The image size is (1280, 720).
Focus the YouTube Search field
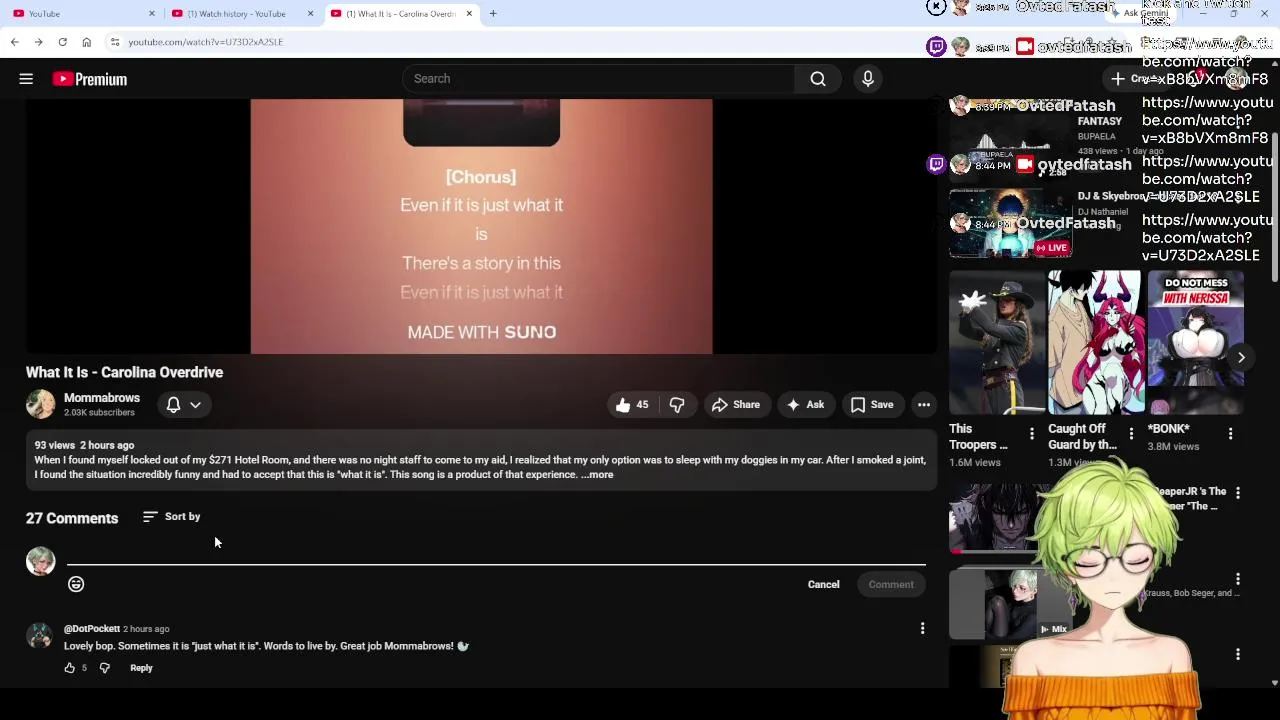pos(600,79)
